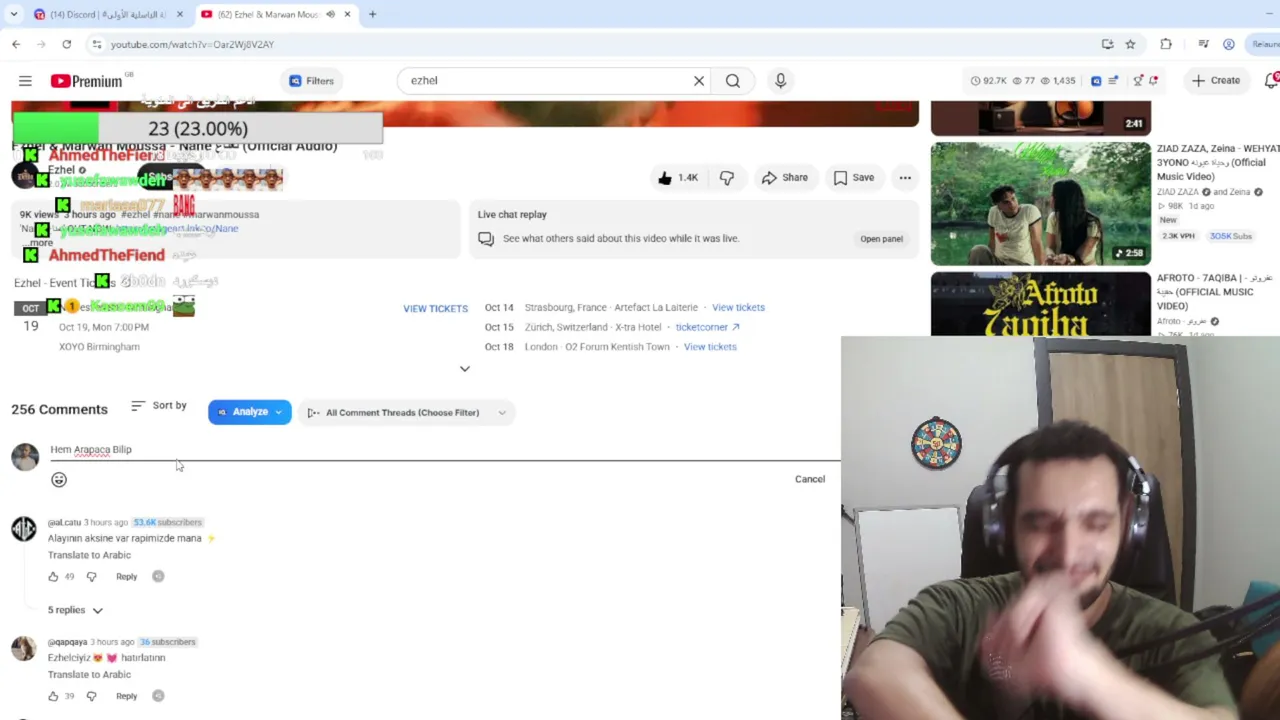The image size is (1280, 720).
Task: Expand 5 replies under @al.catu comment
Action: (x=75, y=610)
